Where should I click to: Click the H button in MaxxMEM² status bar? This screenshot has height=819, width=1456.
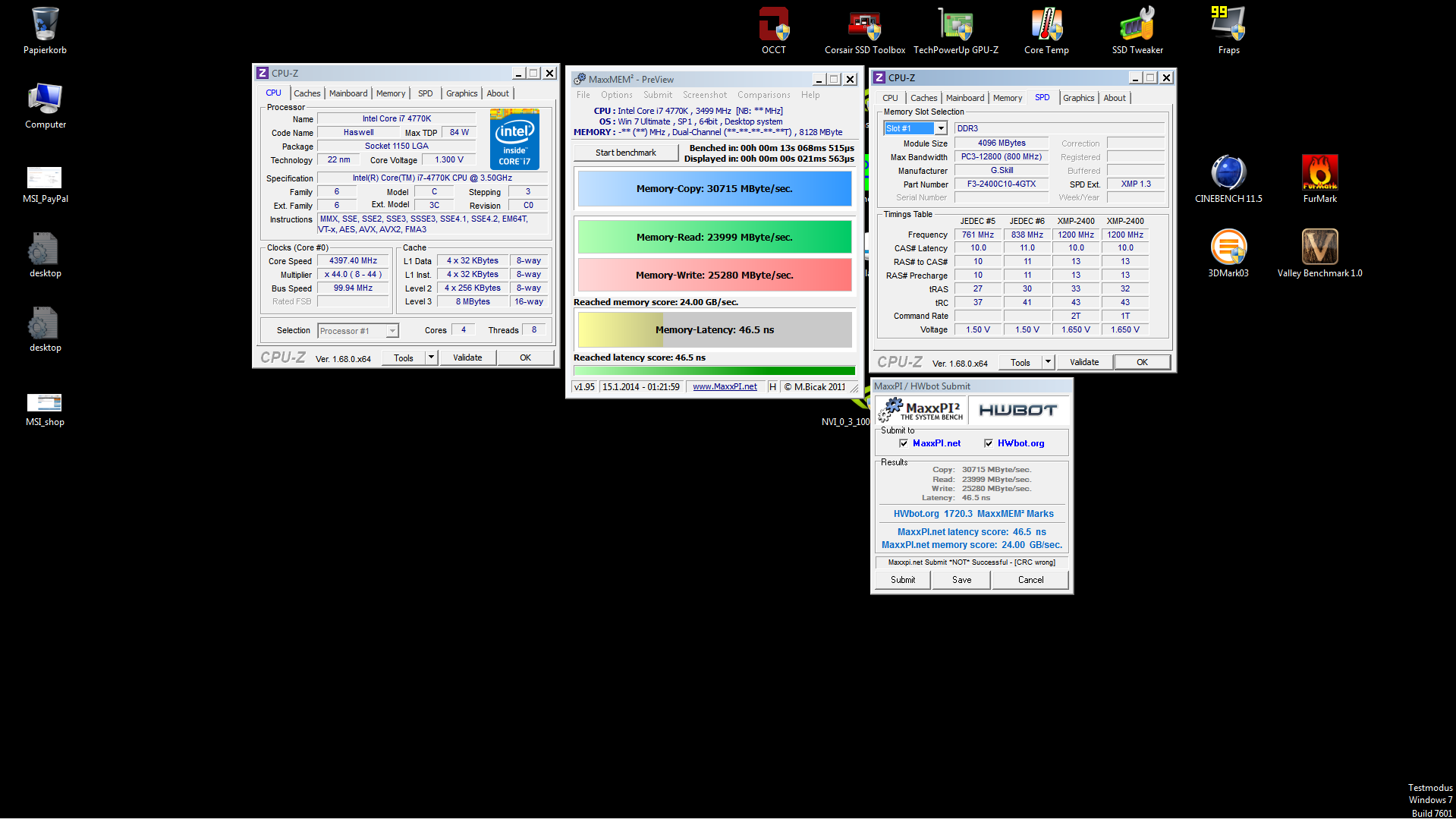(772, 387)
